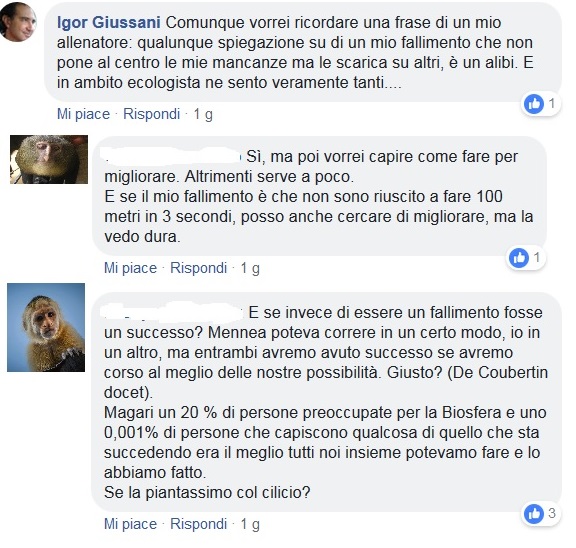Reply to the '100 metri in 3 secondi' comment
The image size is (576, 548).
click(x=198, y=268)
